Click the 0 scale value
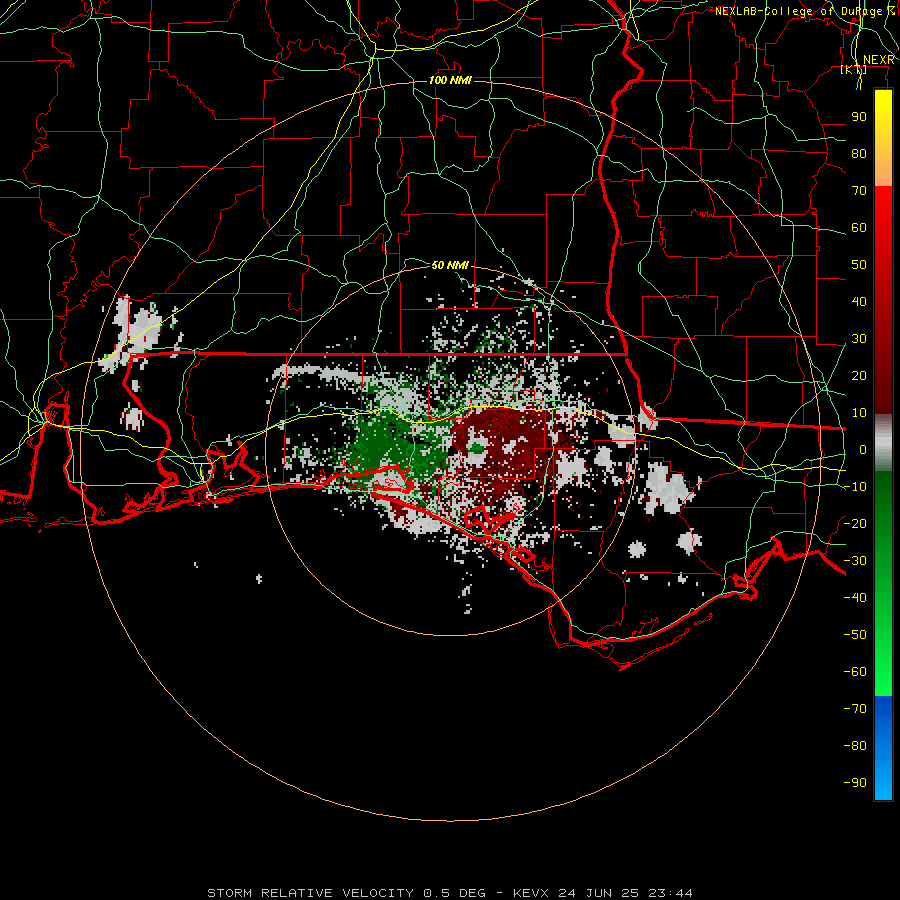The image size is (900, 900). [x=863, y=449]
